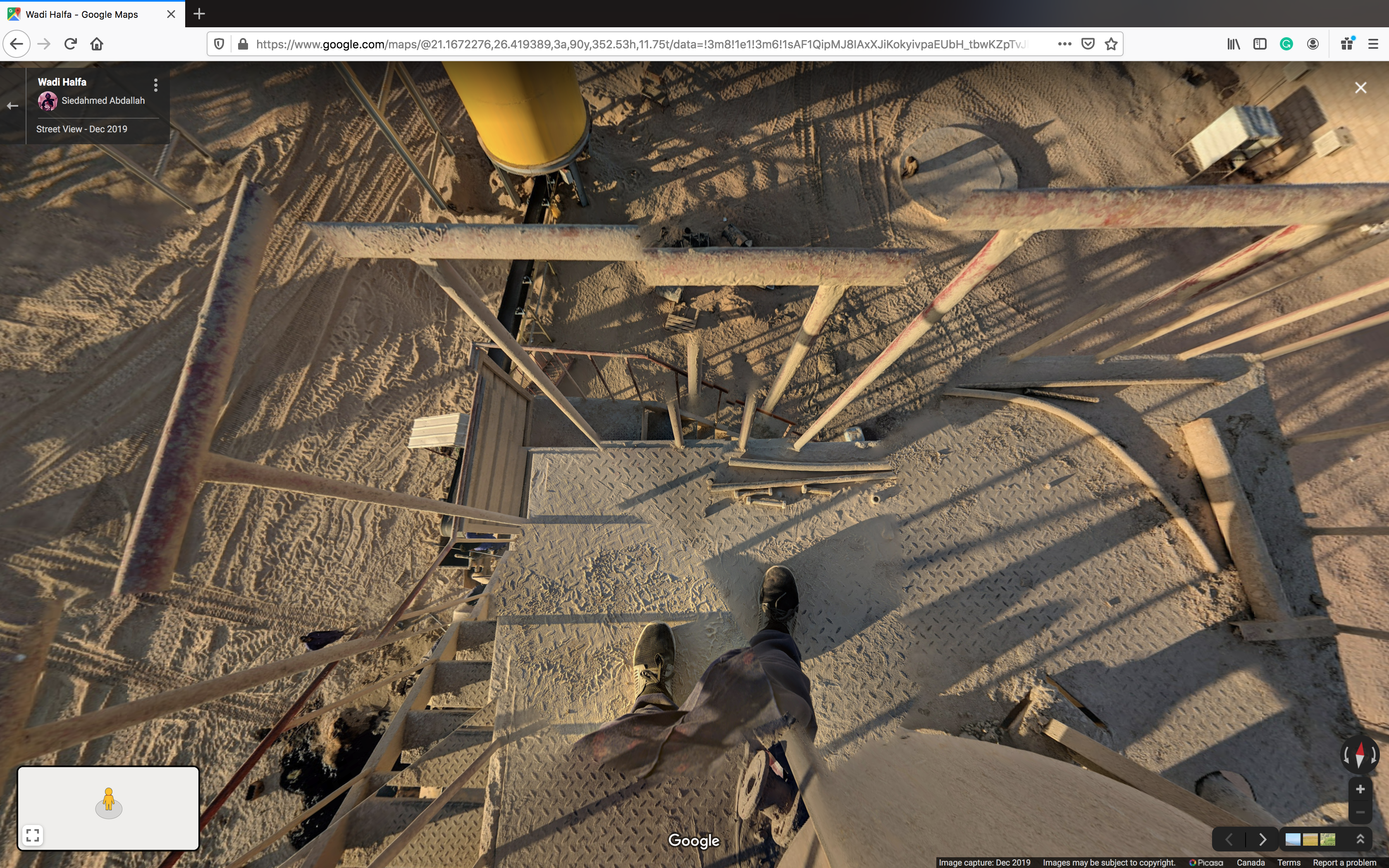Open the three-dot menu in Wadi Halfa card
Image resolution: width=1389 pixels, height=868 pixels.
[155, 86]
